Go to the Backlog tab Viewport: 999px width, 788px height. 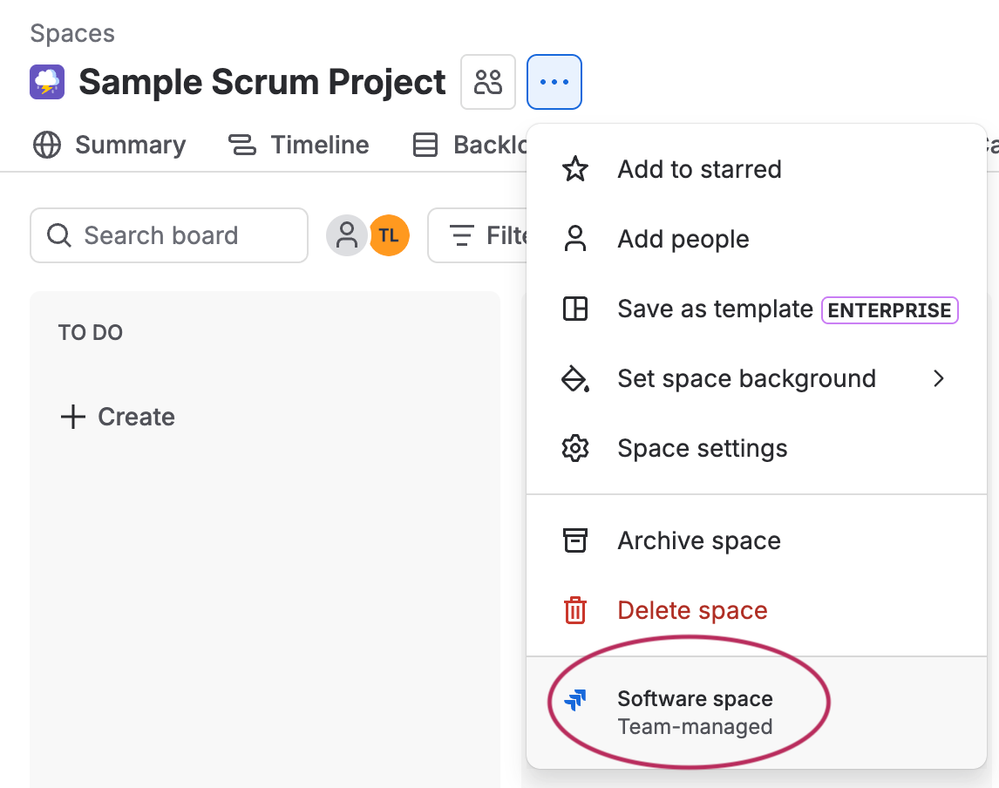pyautogui.click(x=472, y=145)
